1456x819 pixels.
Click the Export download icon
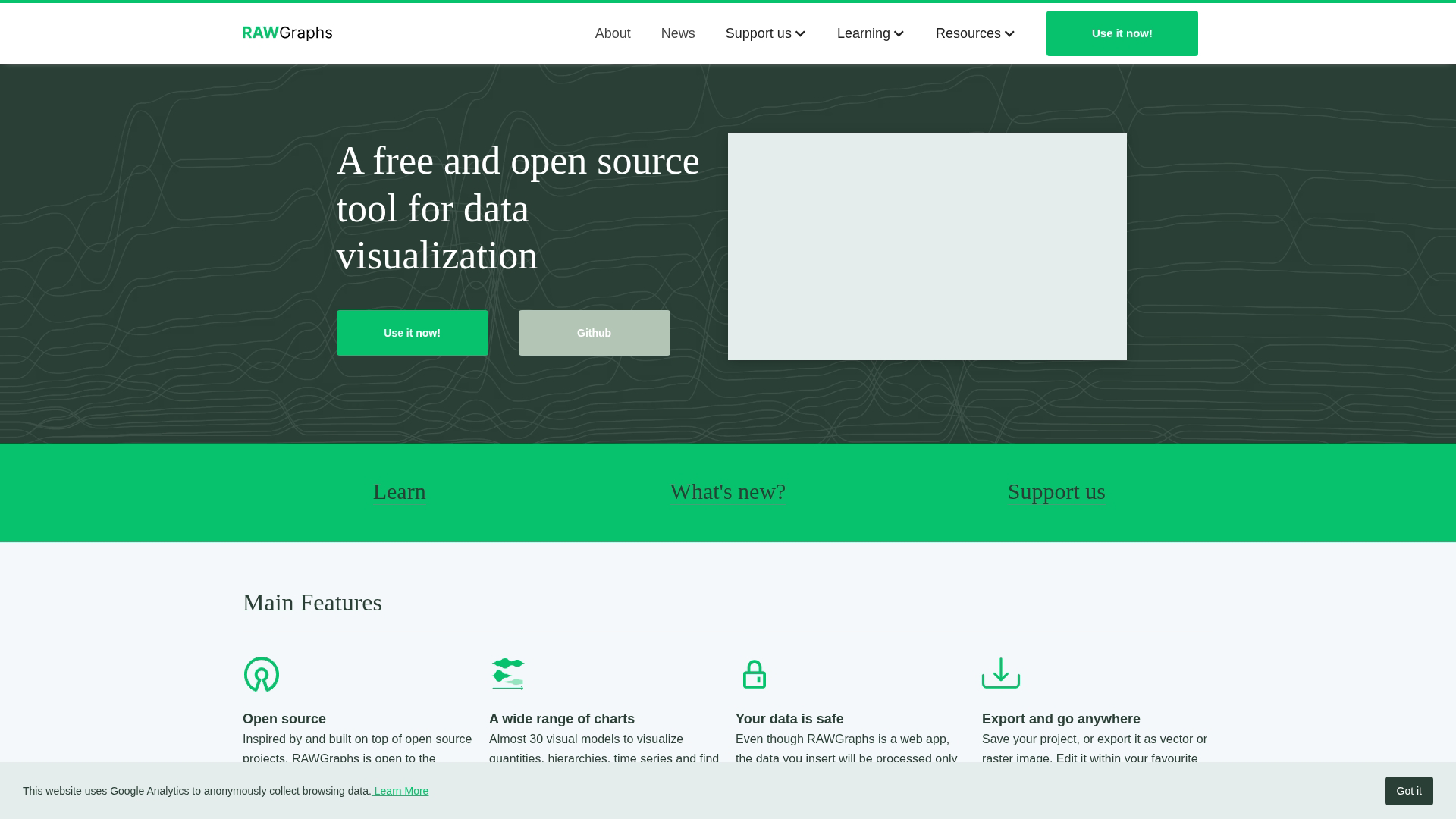tap(1001, 673)
